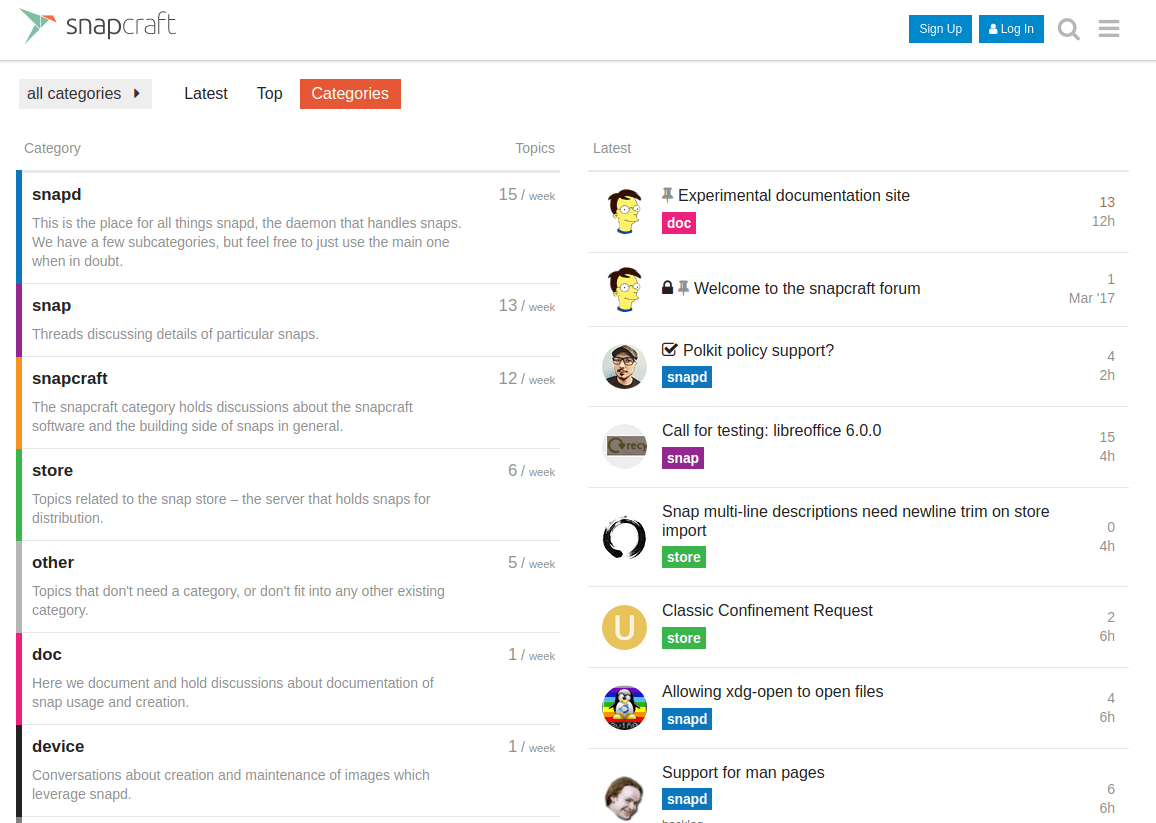The image size is (1156, 823).
Task: Open Support for man pages topic
Action: coord(743,773)
